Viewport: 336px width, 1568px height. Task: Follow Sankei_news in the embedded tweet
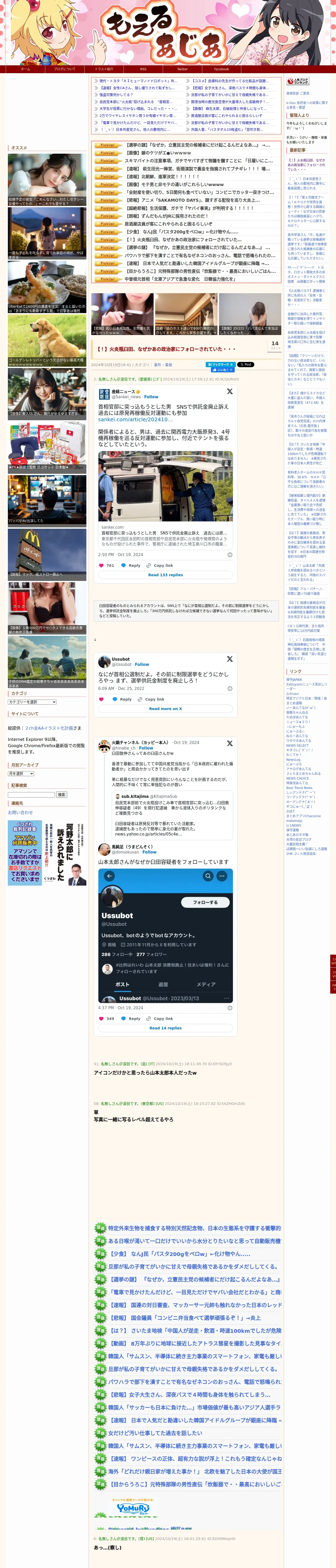pyautogui.click(x=151, y=397)
